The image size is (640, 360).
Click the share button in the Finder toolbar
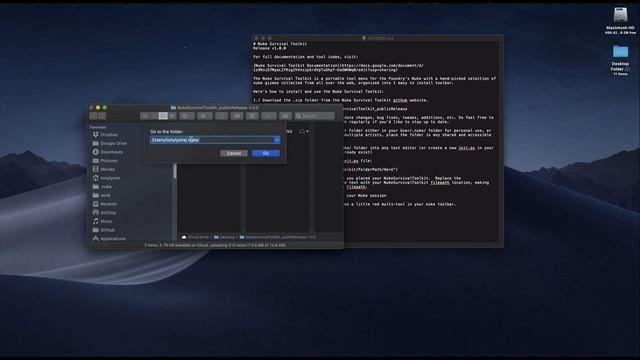click(222, 116)
